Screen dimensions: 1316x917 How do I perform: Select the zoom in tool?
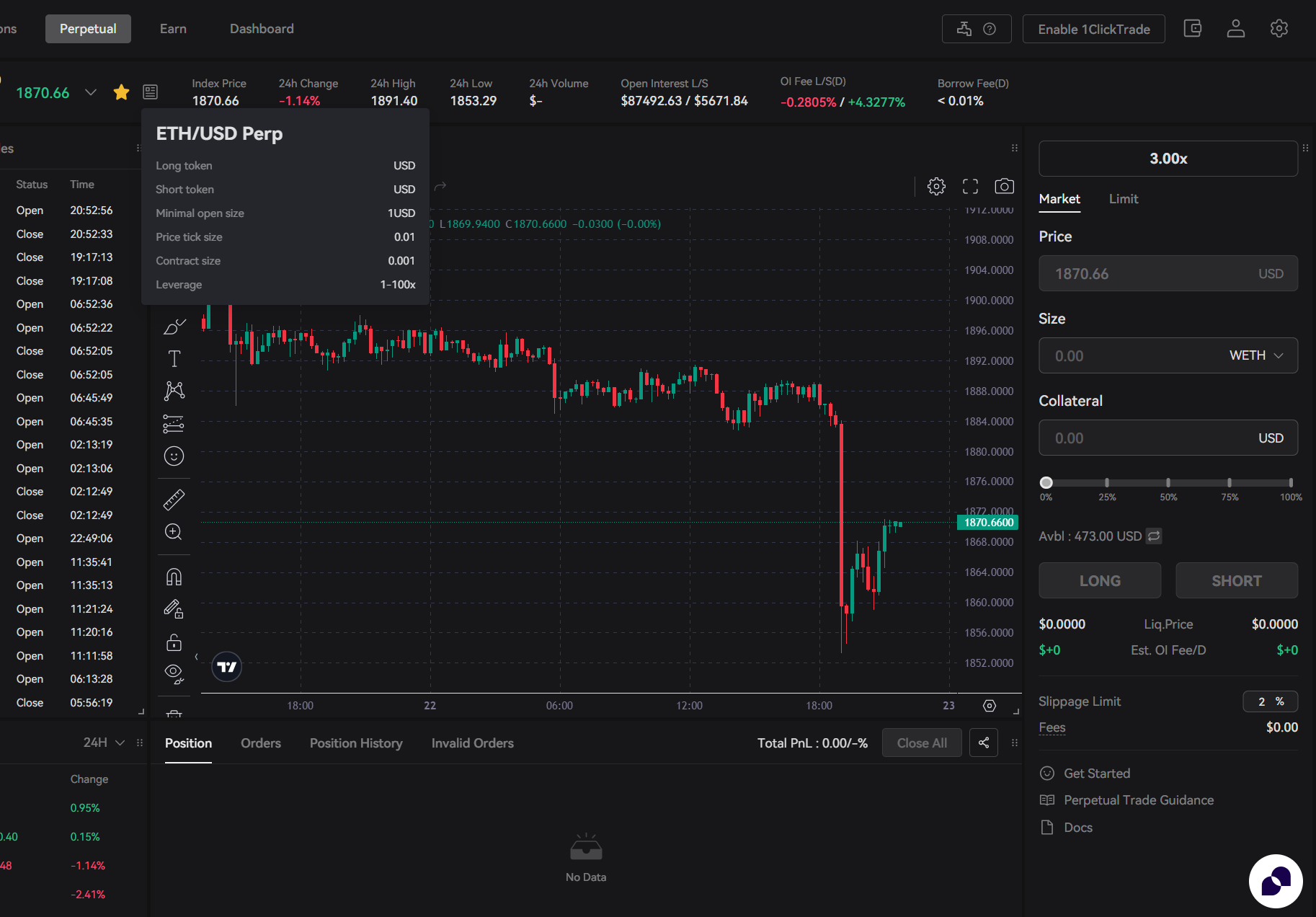[x=174, y=532]
